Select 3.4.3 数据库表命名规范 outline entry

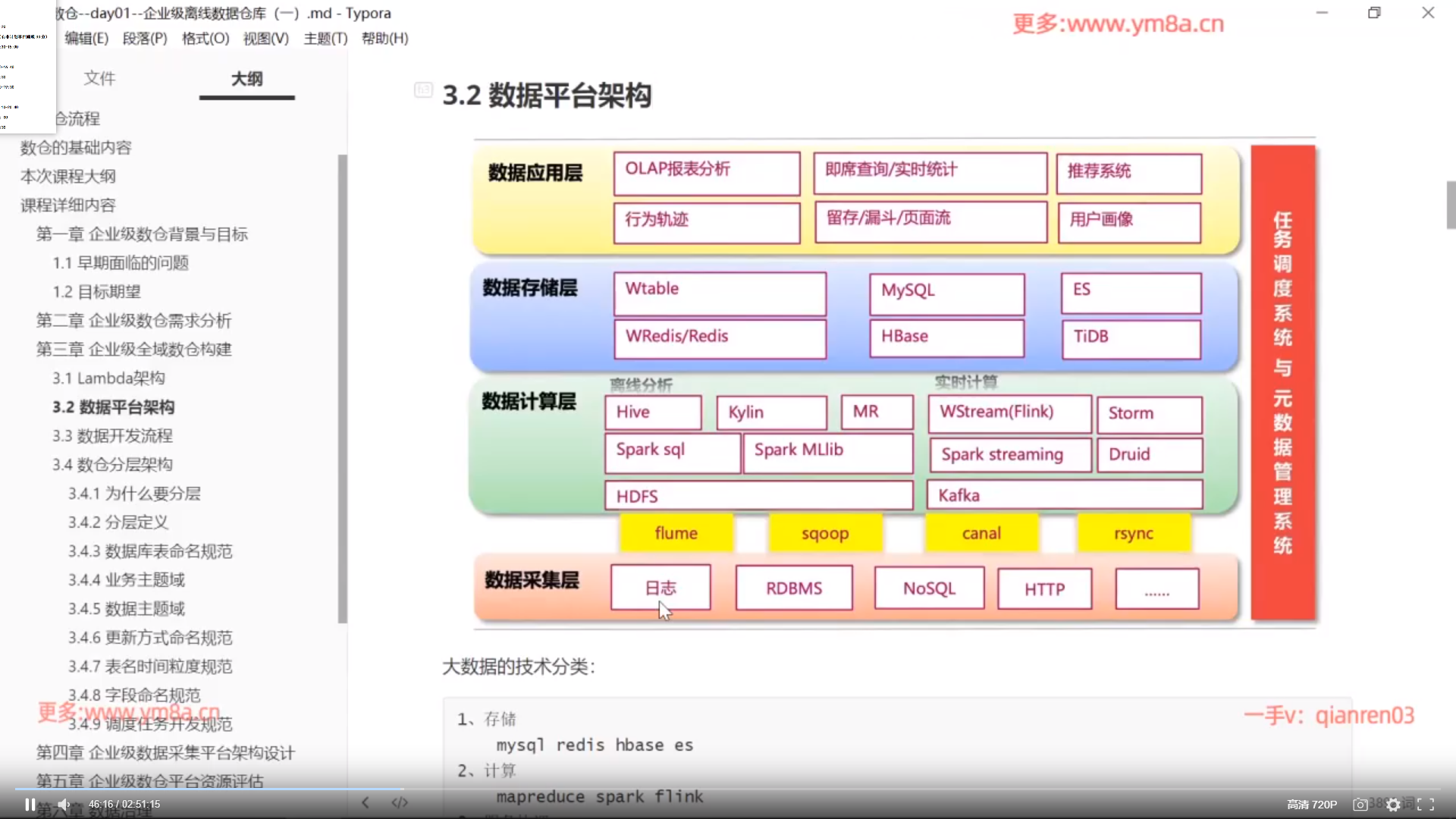(x=150, y=551)
